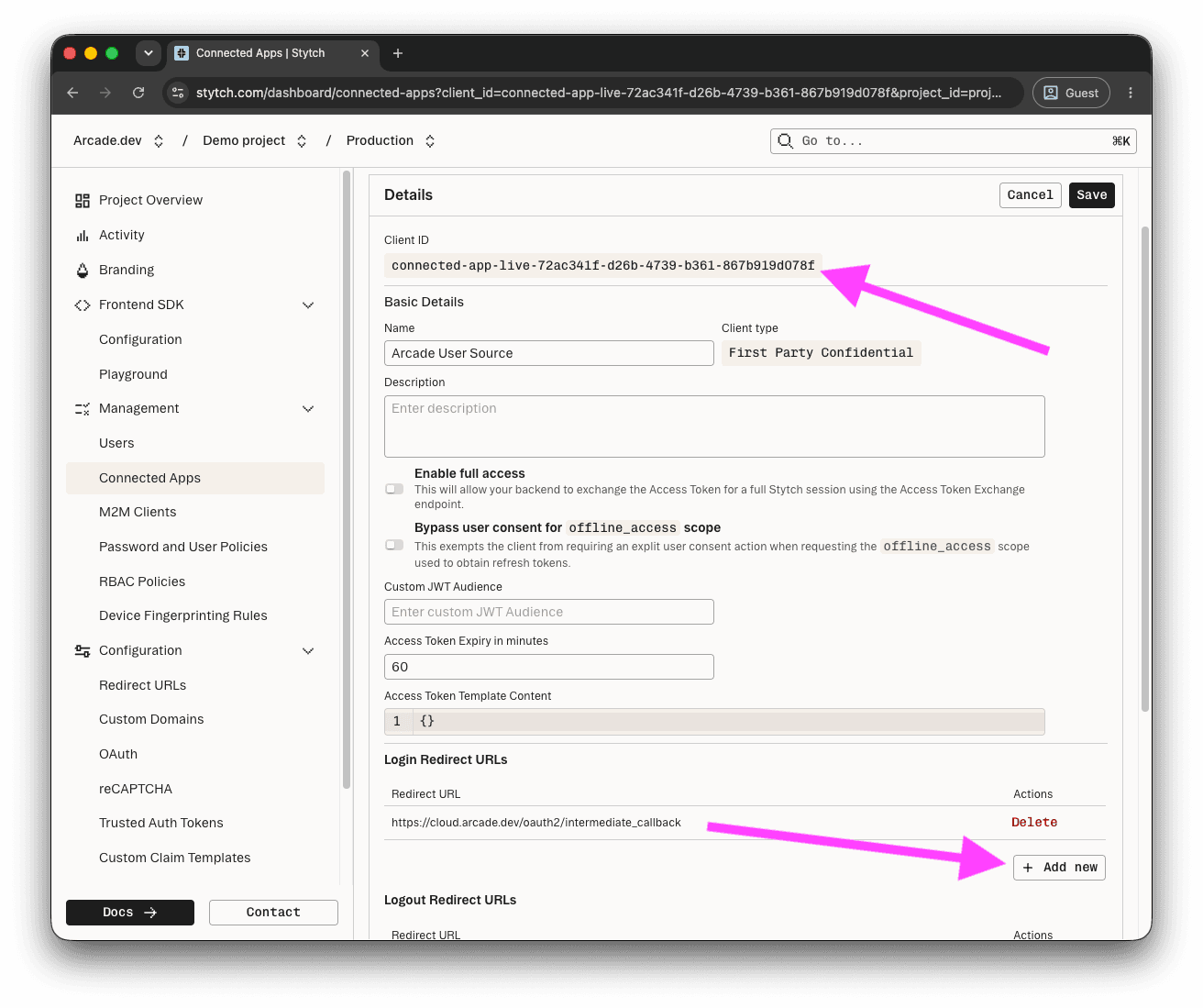The height and width of the screenshot is (1008, 1203).
Task: Select Connected Apps in the sidebar
Action: point(195,478)
